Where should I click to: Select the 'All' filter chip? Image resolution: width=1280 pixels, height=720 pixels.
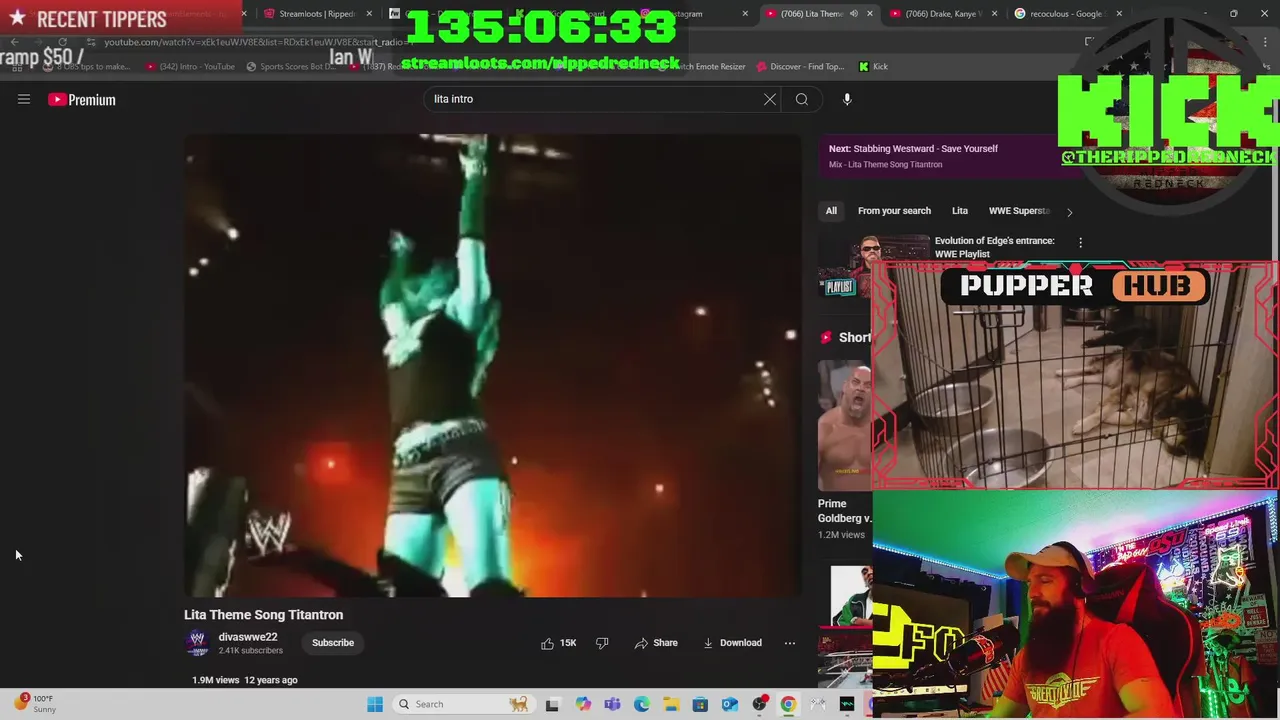(x=831, y=211)
